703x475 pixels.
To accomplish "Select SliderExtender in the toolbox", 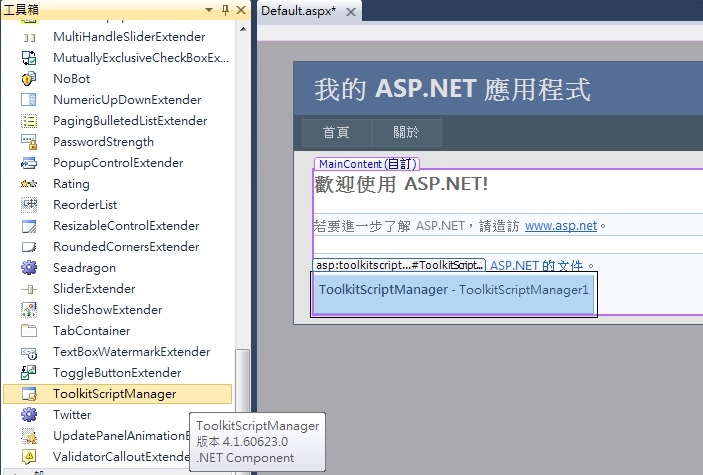I will pyautogui.click(x=94, y=289).
